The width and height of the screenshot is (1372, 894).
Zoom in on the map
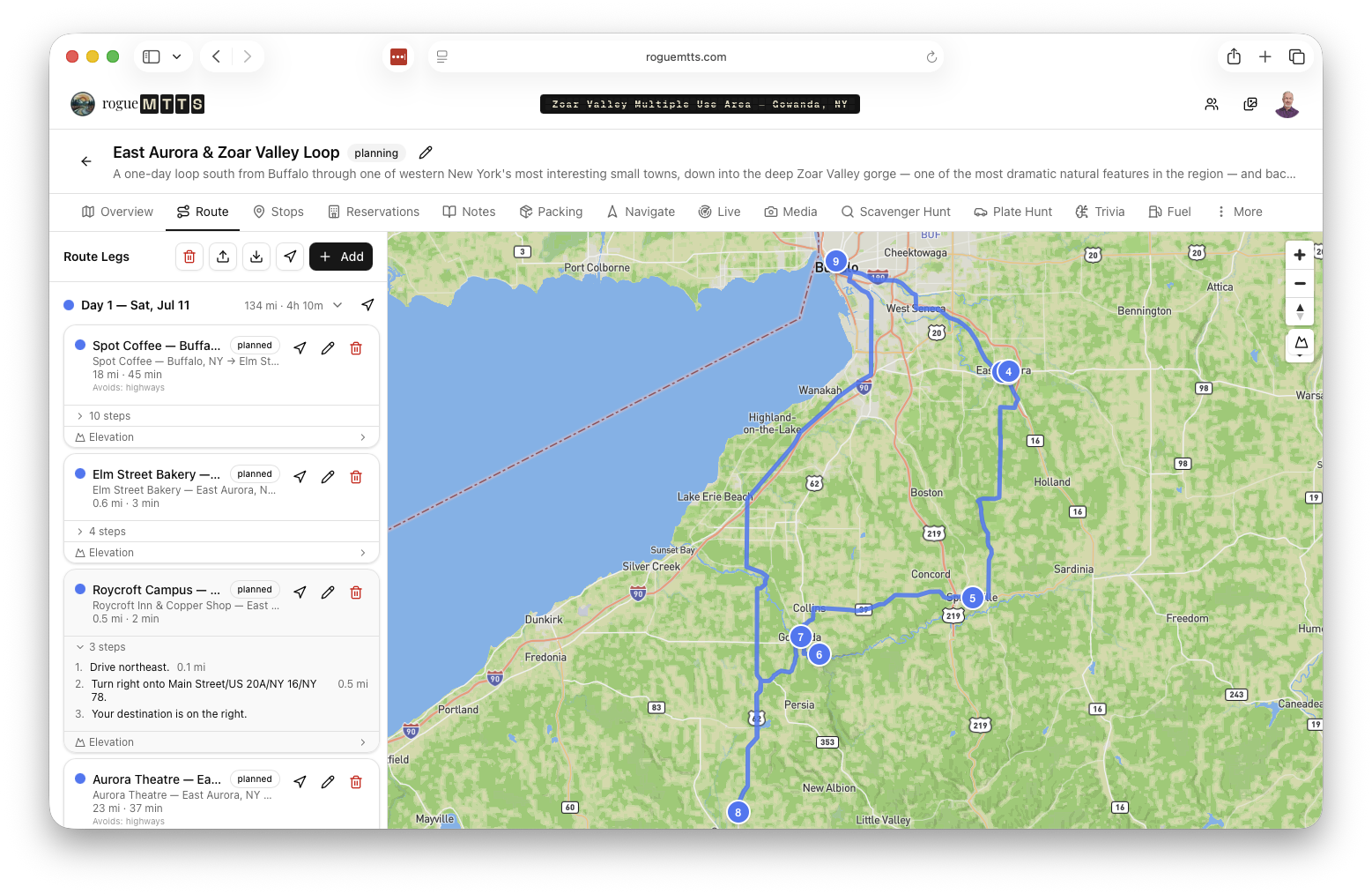click(x=1300, y=256)
